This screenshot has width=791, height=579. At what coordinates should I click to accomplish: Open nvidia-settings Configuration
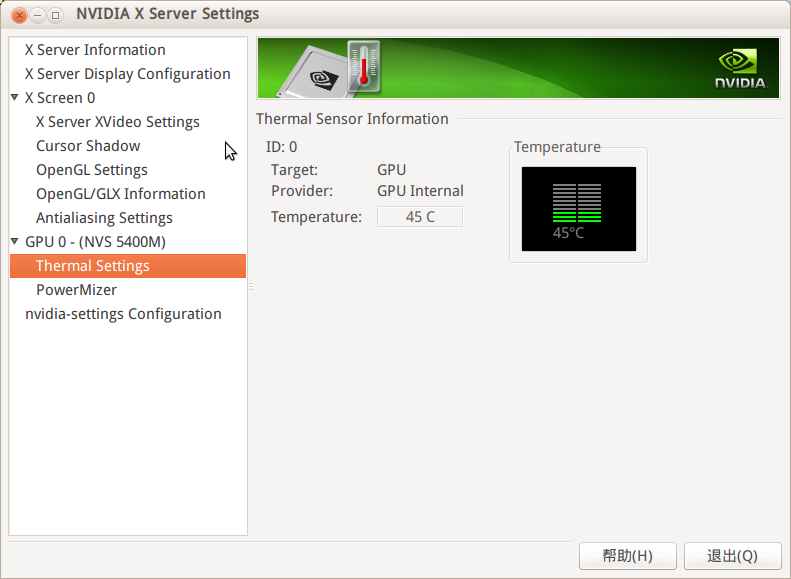123,314
